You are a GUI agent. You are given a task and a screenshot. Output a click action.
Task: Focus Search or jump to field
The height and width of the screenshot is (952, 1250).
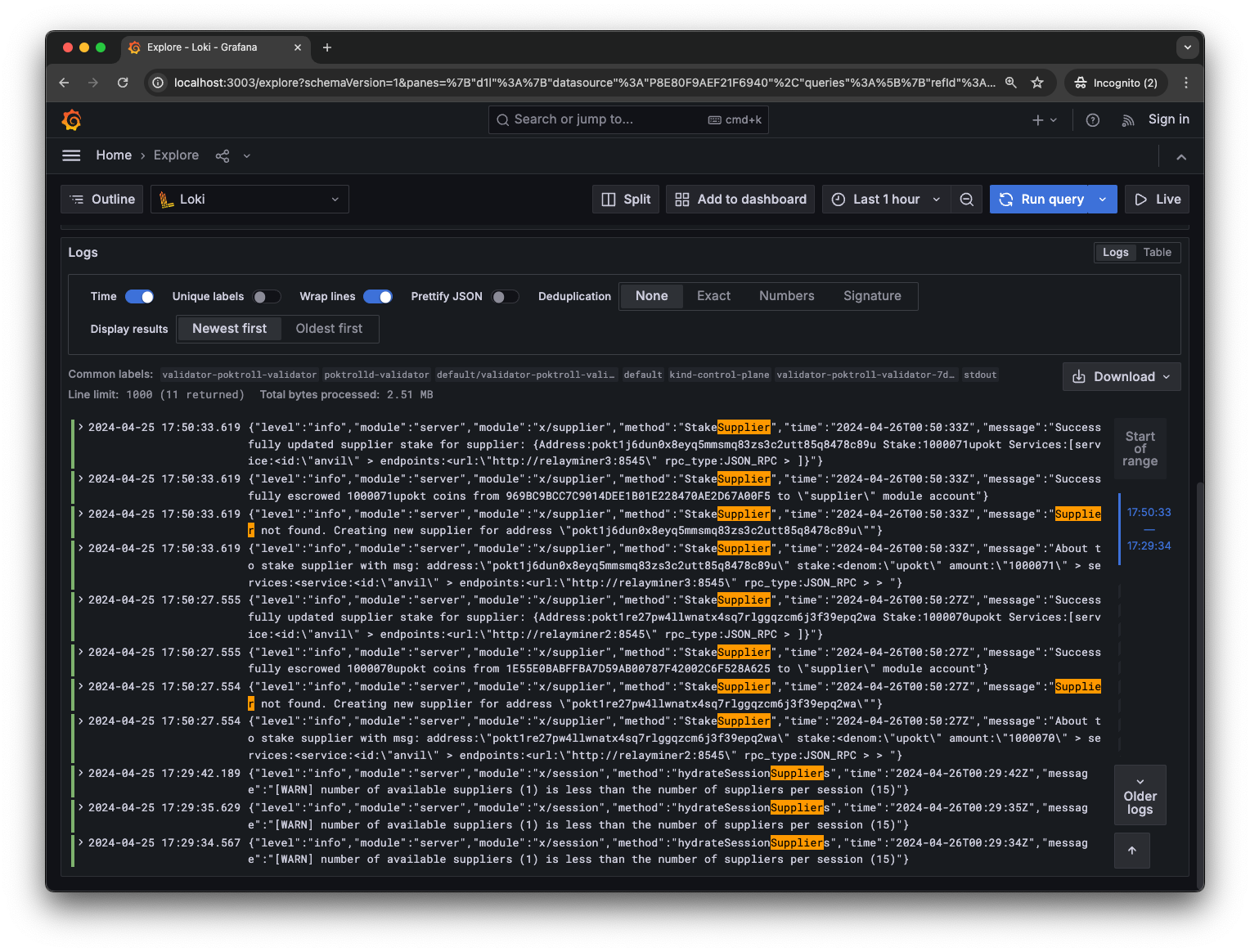628,120
